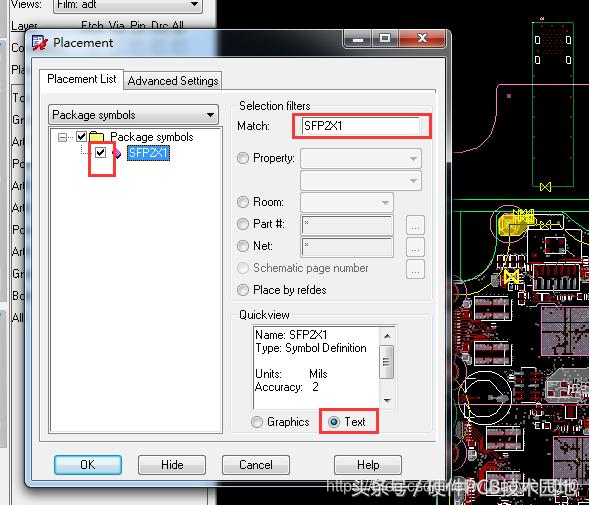Select the Text quickview radio button
Image resolution: width=589 pixels, height=505 pixels.
pyautogui.click(x=334, y=422)
